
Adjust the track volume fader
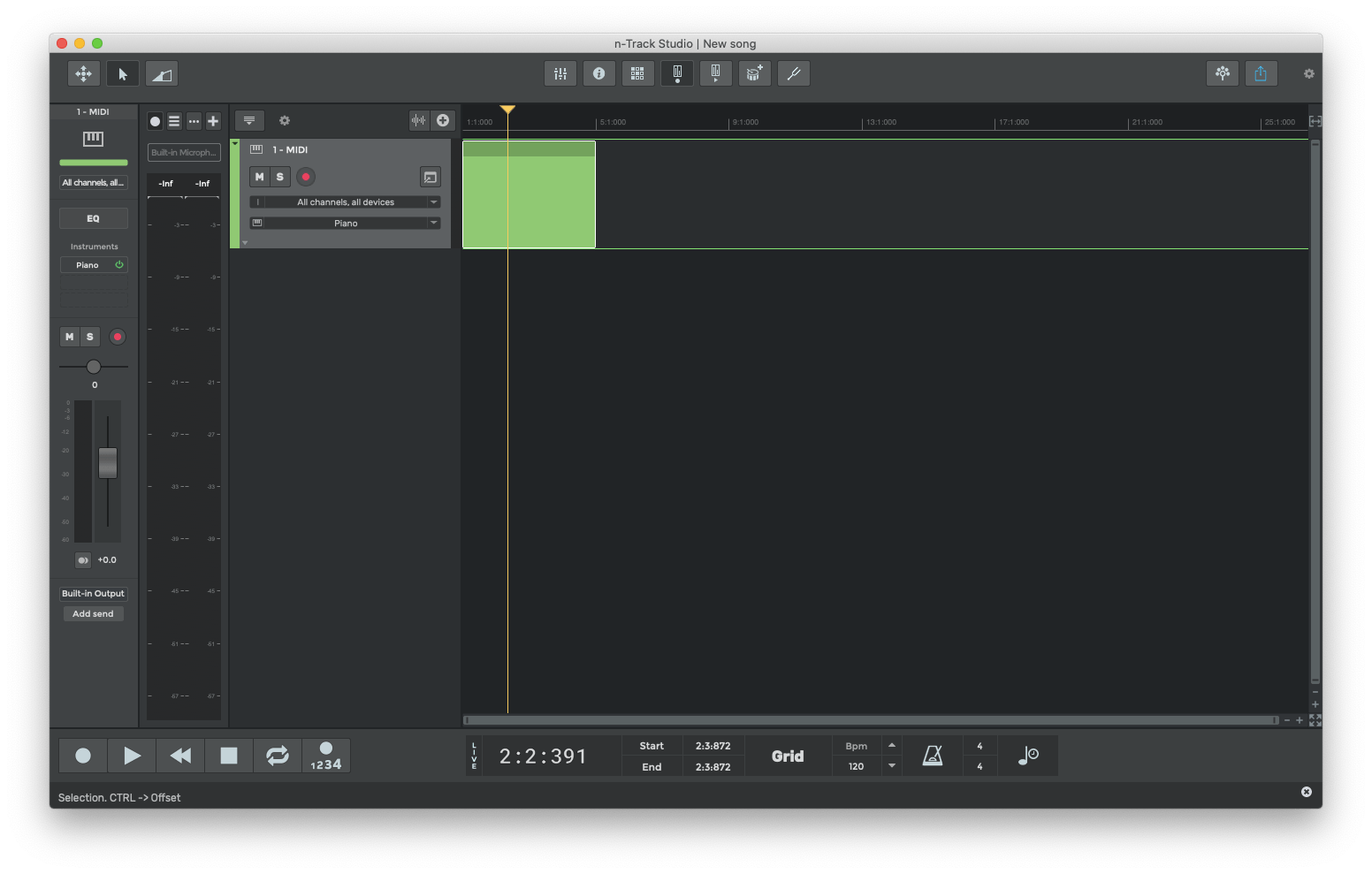pyautogui.click(x=107, y=462)
